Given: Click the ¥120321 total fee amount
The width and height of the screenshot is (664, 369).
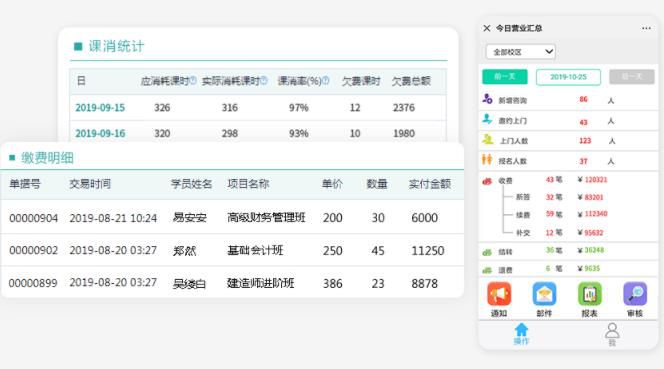Looking at the screenshot, I should click(x=592, y=180).
